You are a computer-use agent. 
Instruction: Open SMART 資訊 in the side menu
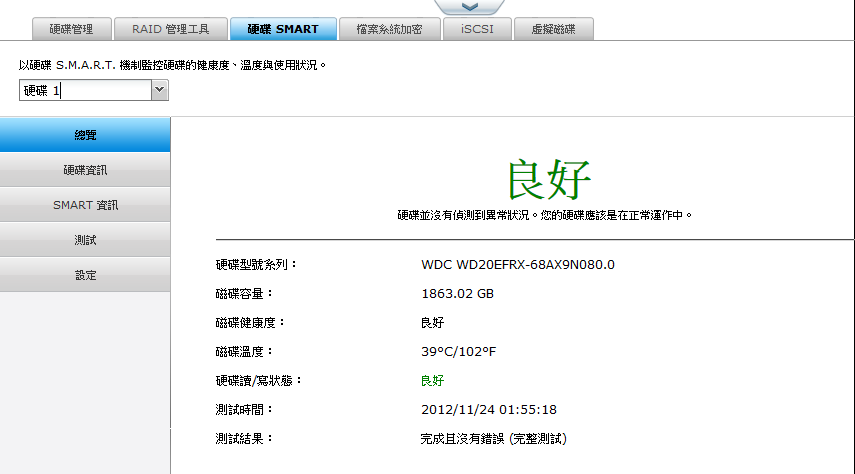[85, 205]
